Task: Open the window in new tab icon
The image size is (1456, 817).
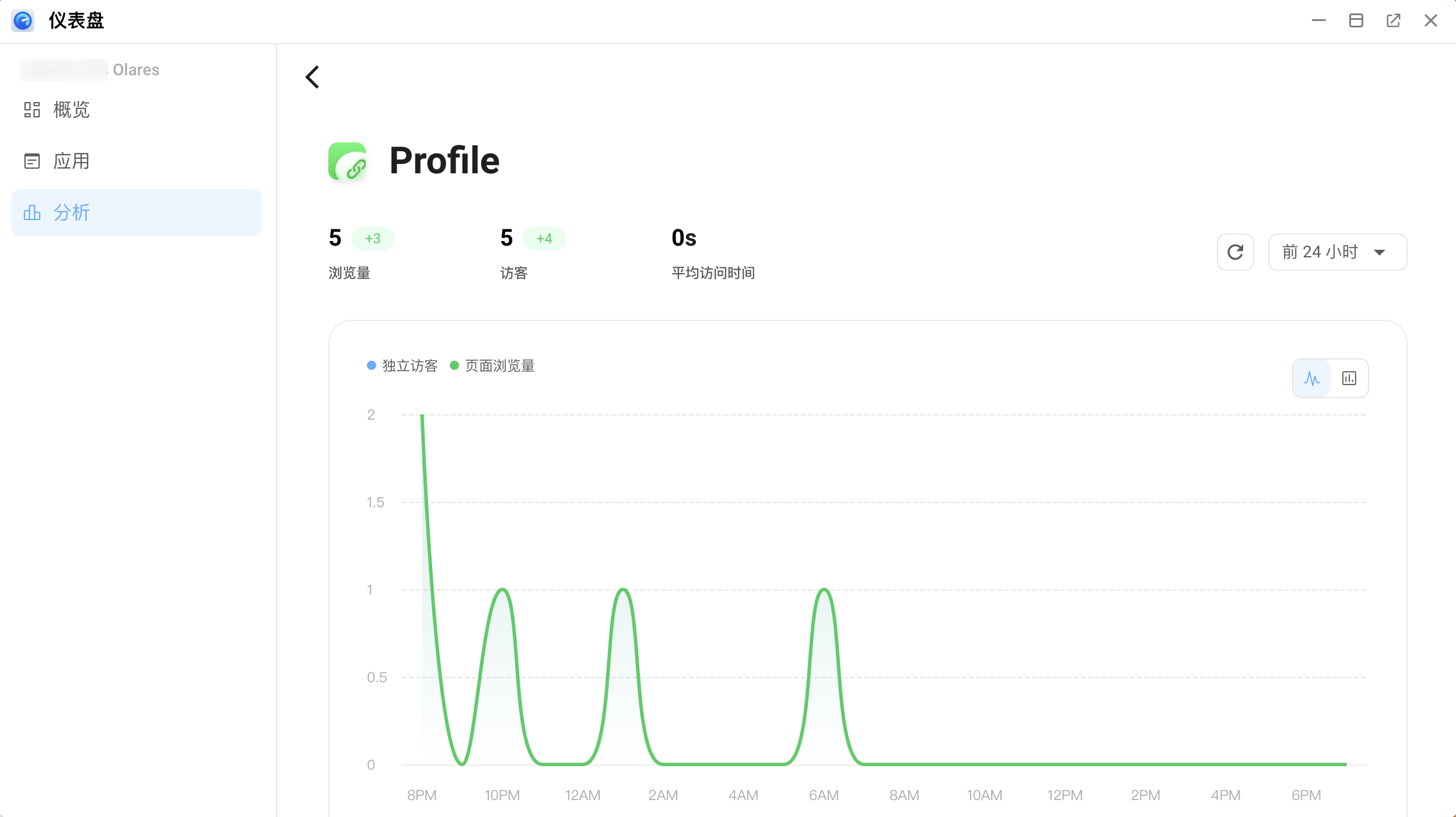Action: pos(1393,21)
